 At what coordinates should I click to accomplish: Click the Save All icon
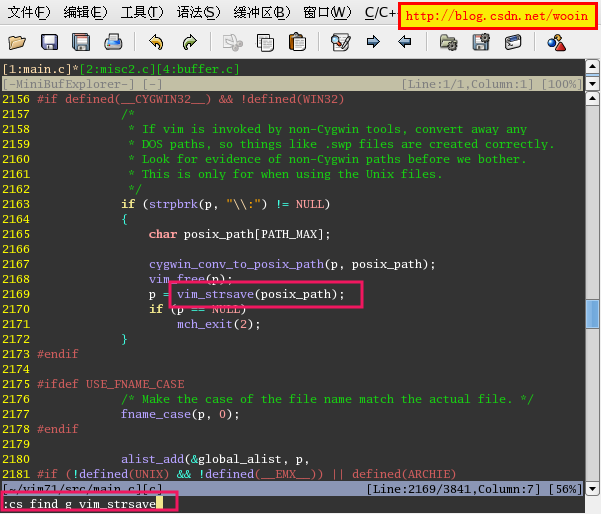click(81, 42)
